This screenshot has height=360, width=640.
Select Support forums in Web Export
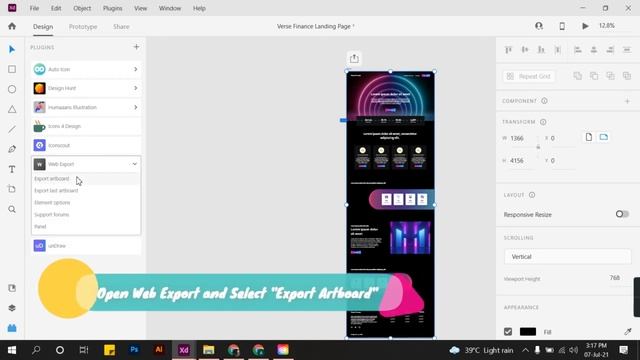point(51,214)
